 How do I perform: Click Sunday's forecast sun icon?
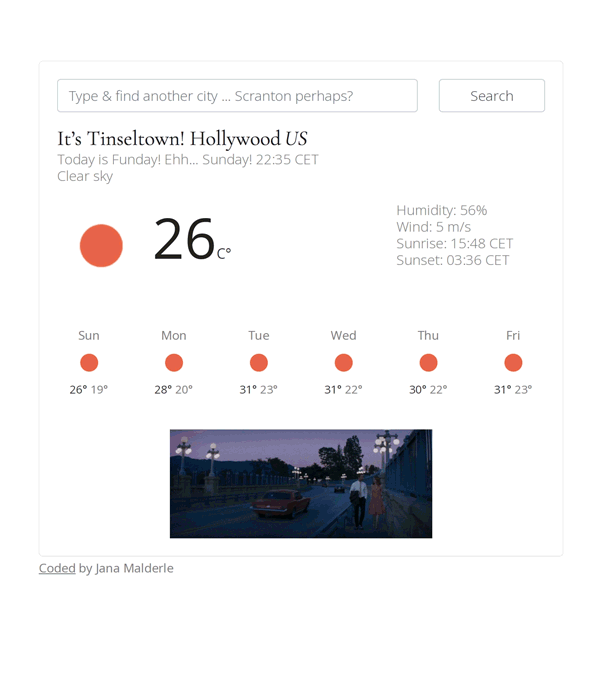[x=89, y=362]
